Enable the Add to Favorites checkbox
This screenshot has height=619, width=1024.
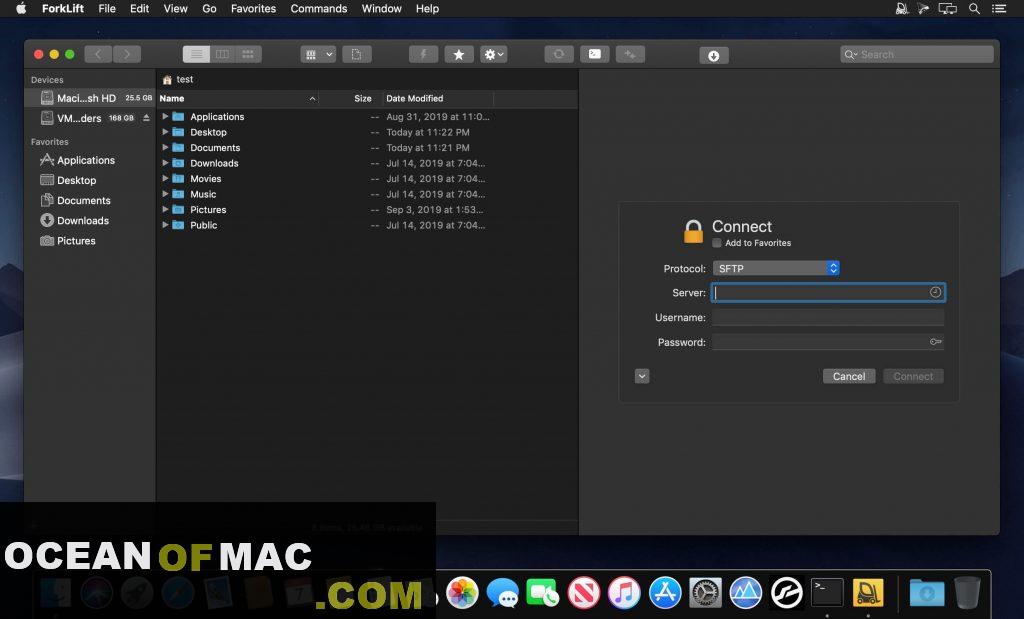pyautogui.click(x=717, y=243)
